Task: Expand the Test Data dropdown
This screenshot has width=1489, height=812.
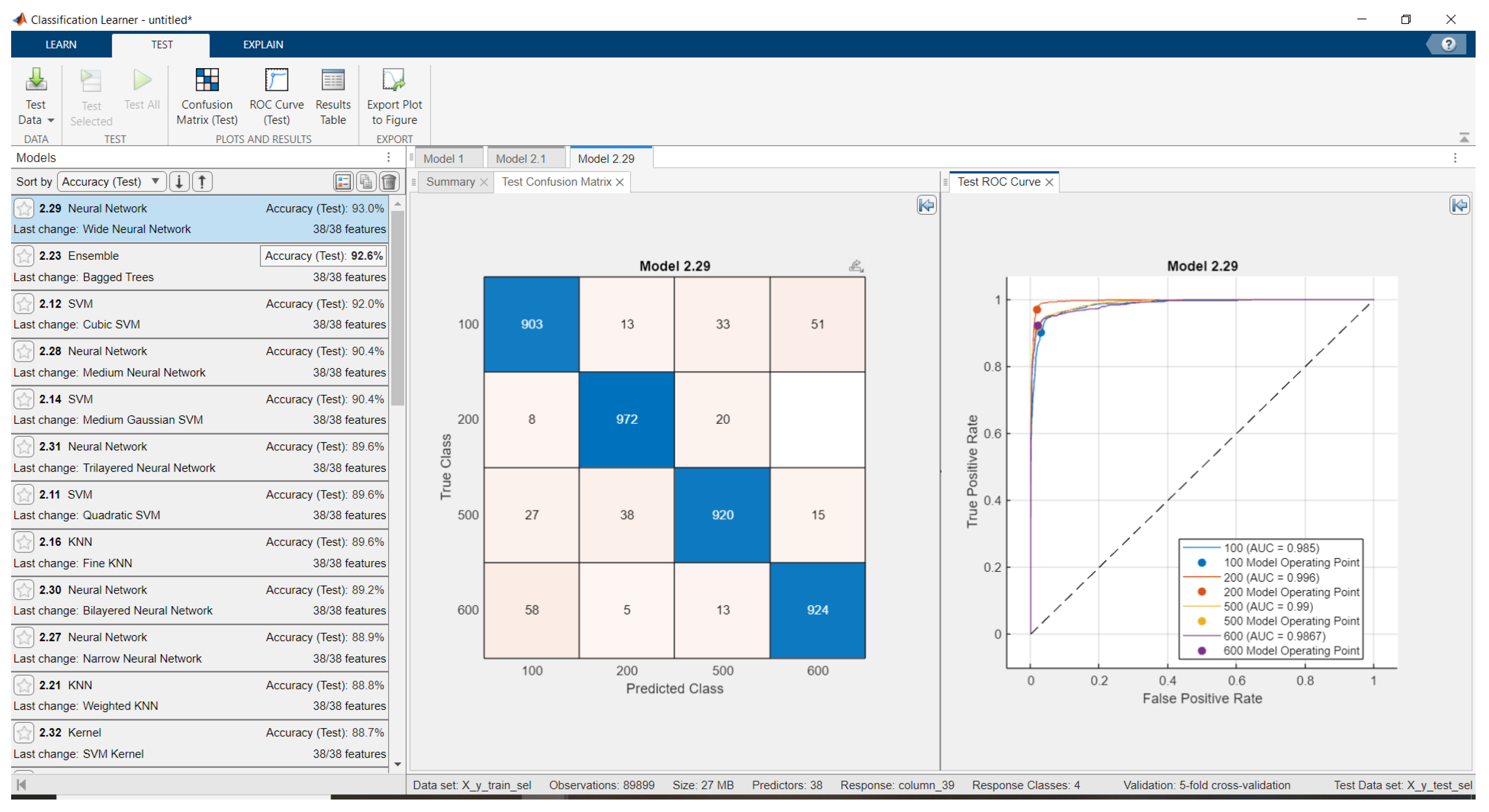Action: [51, 120]
